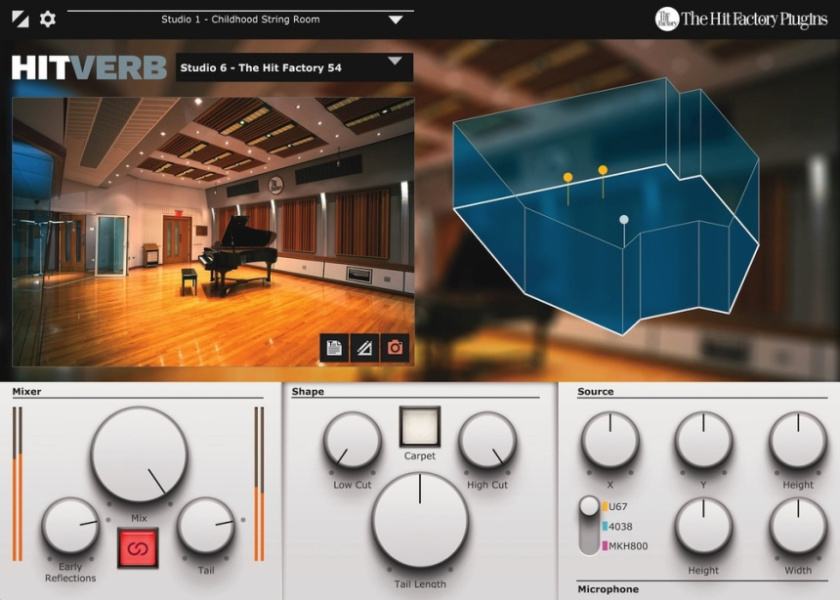Click the Microphone Width knob
Viewport: 840px width, 600px height.
(x=798, y=526)
